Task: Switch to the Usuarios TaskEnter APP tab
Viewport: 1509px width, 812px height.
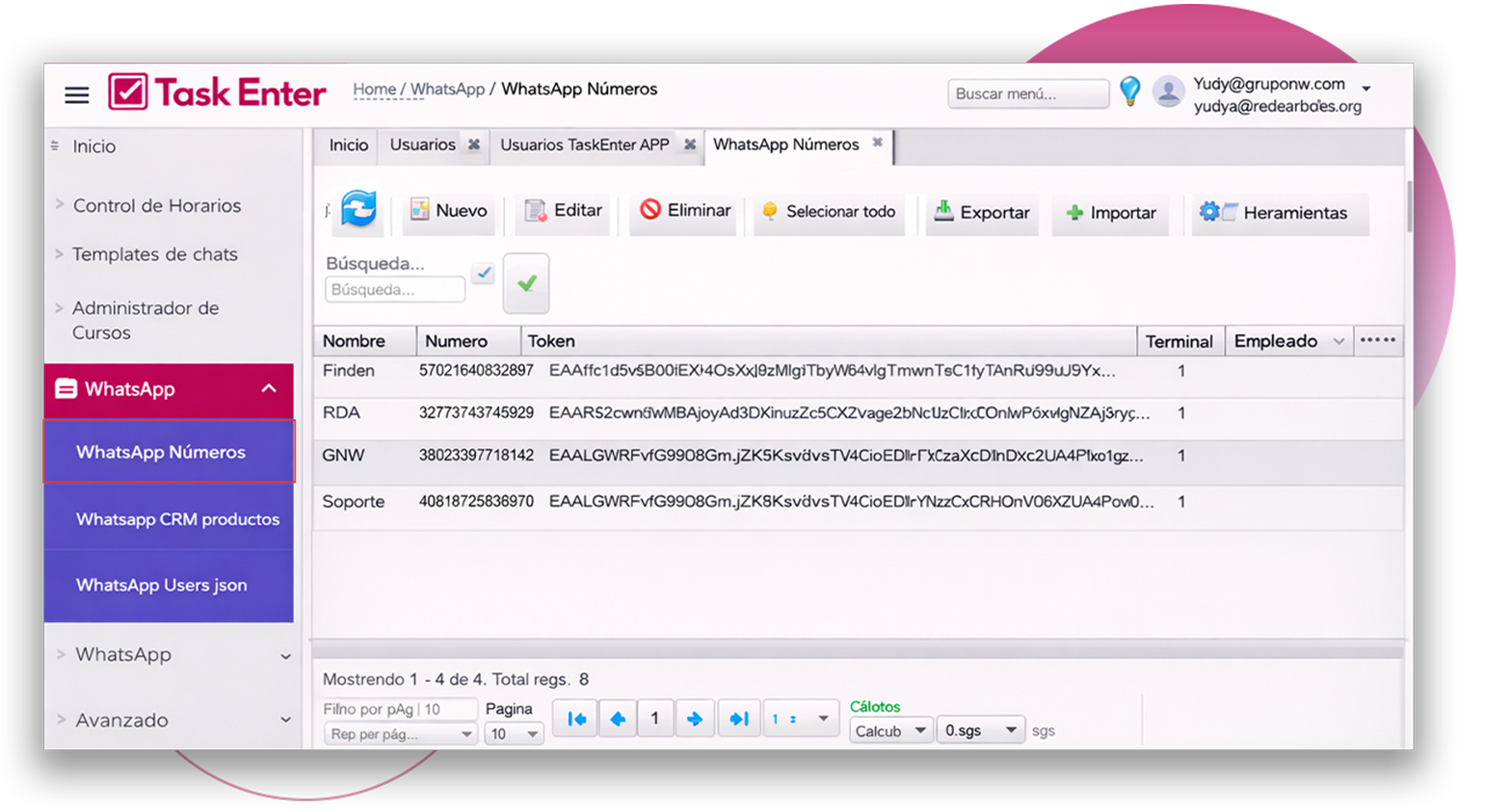Action: (584, 144)
